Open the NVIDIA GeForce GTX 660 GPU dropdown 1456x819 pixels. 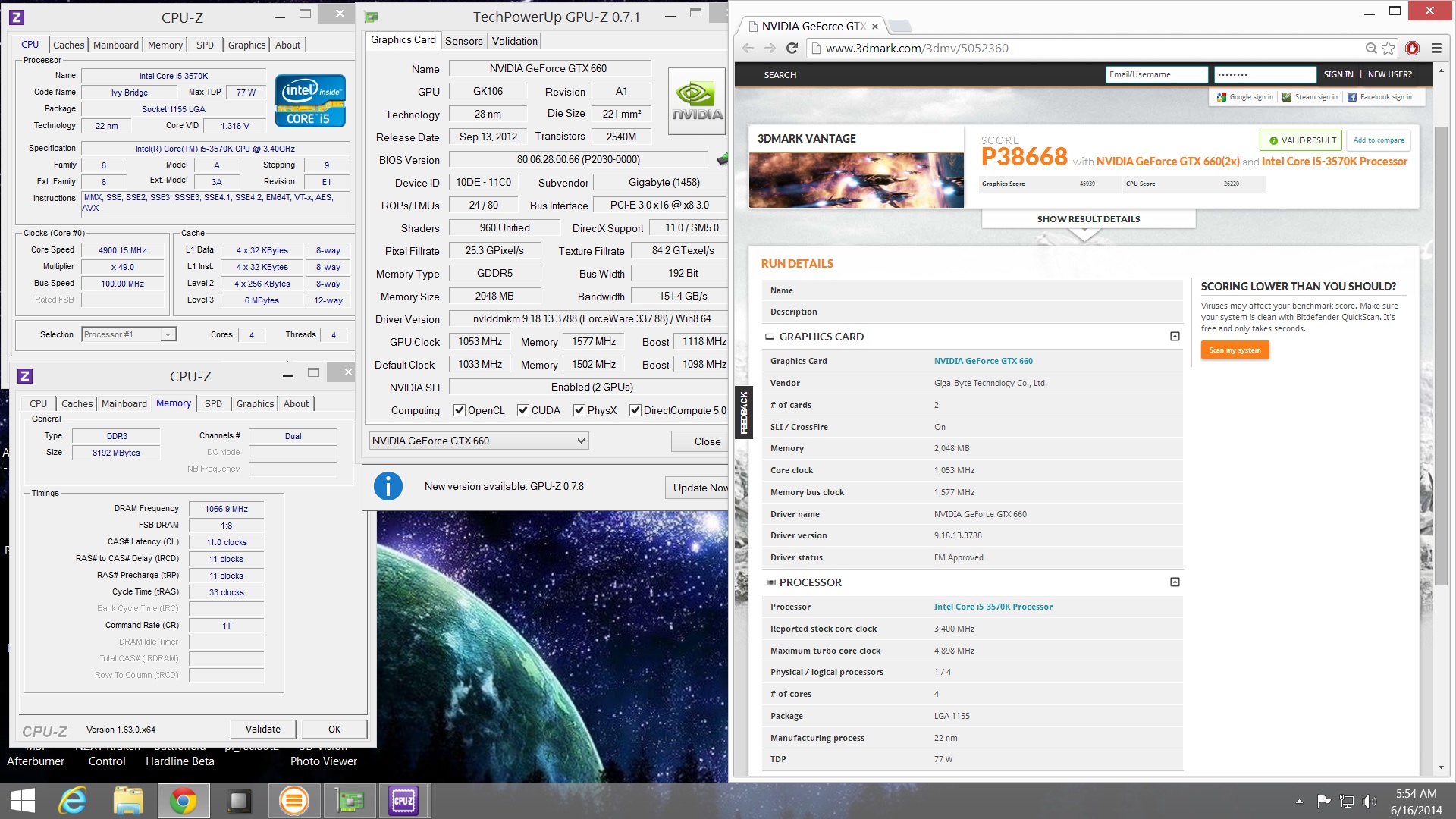479,441
